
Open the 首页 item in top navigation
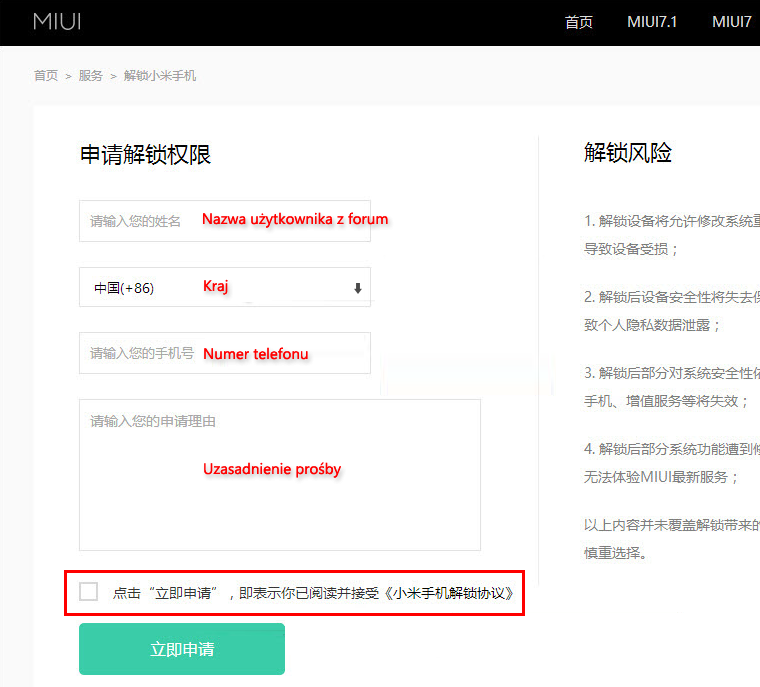tap(578, 22)
